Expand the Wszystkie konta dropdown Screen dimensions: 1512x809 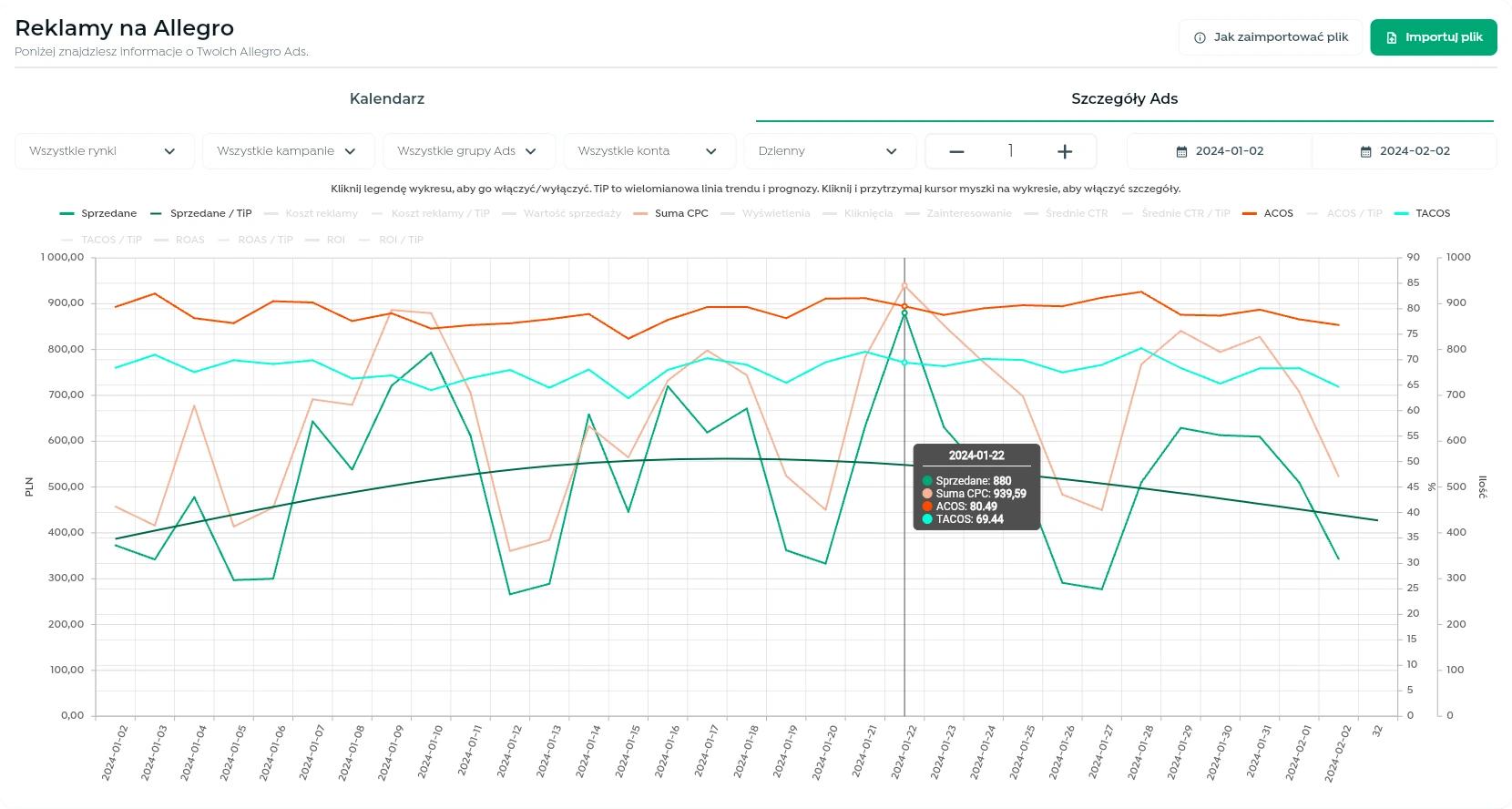click(648, 151)
